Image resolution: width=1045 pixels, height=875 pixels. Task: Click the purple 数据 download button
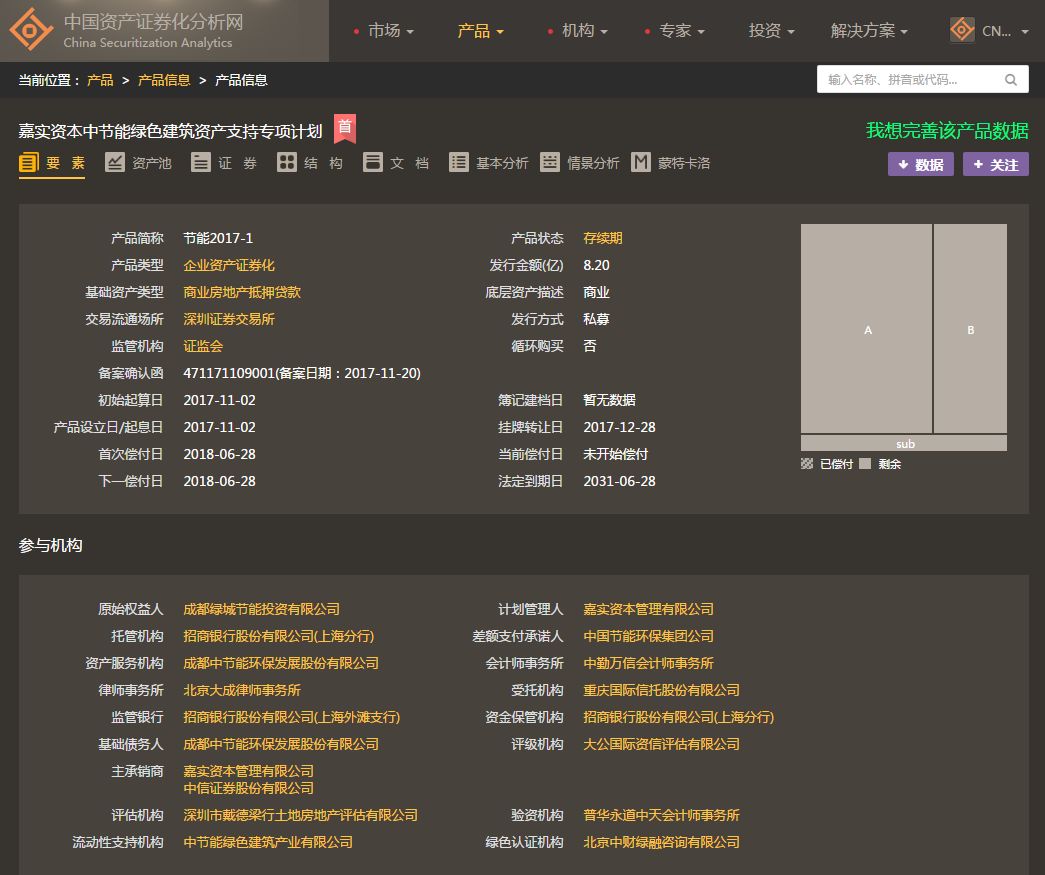[x=920, y=165]
